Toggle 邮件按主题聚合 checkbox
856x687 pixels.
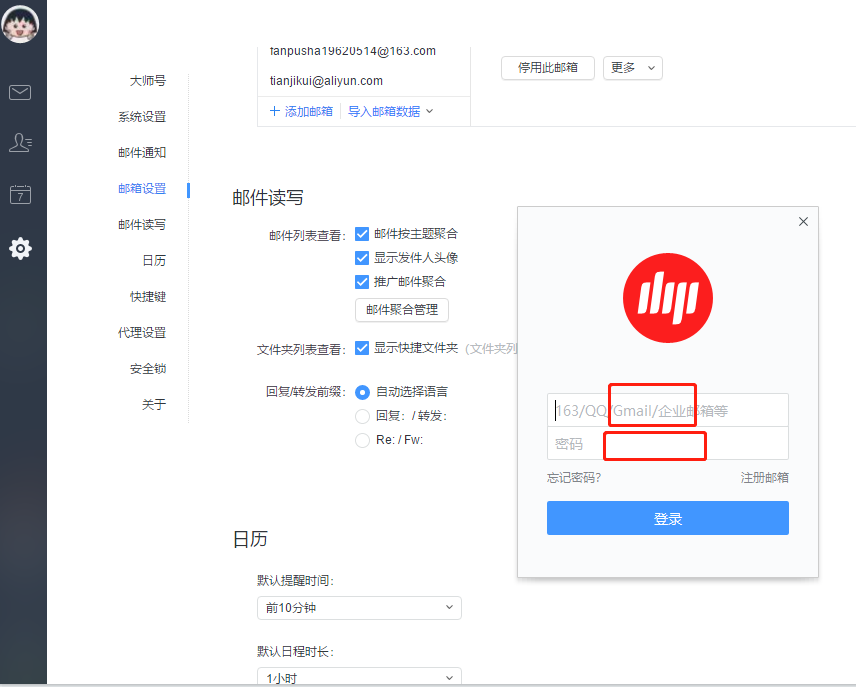363,234
